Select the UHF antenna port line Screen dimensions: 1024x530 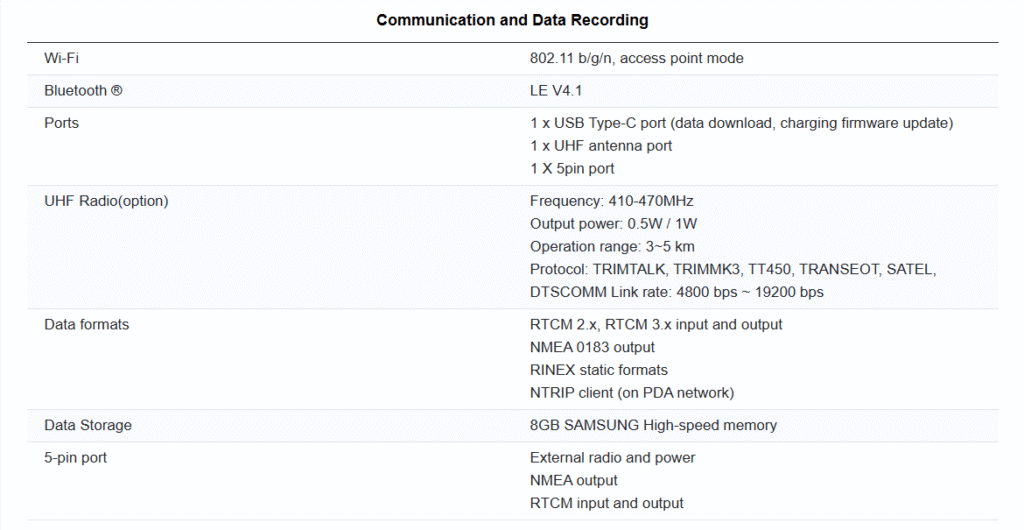(x=601, y=146)
